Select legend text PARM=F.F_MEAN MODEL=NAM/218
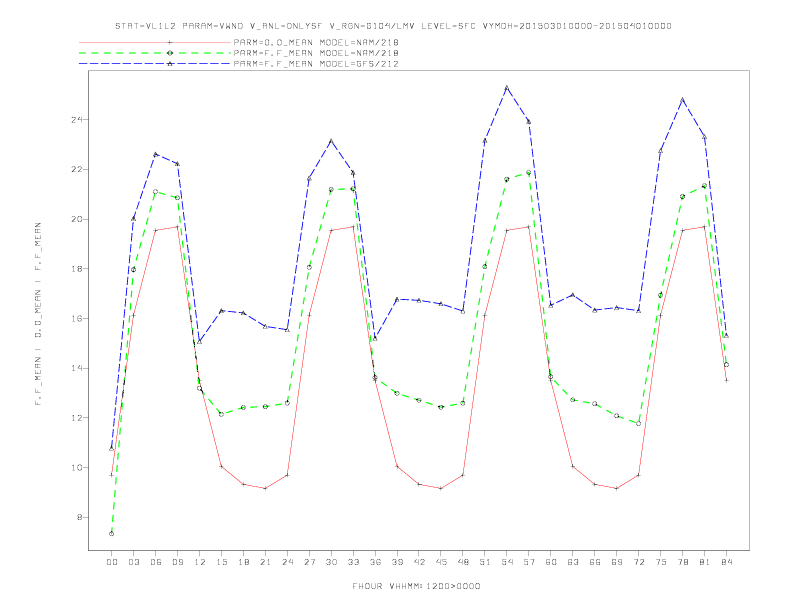The image size is (792, 612). (316, 53)
